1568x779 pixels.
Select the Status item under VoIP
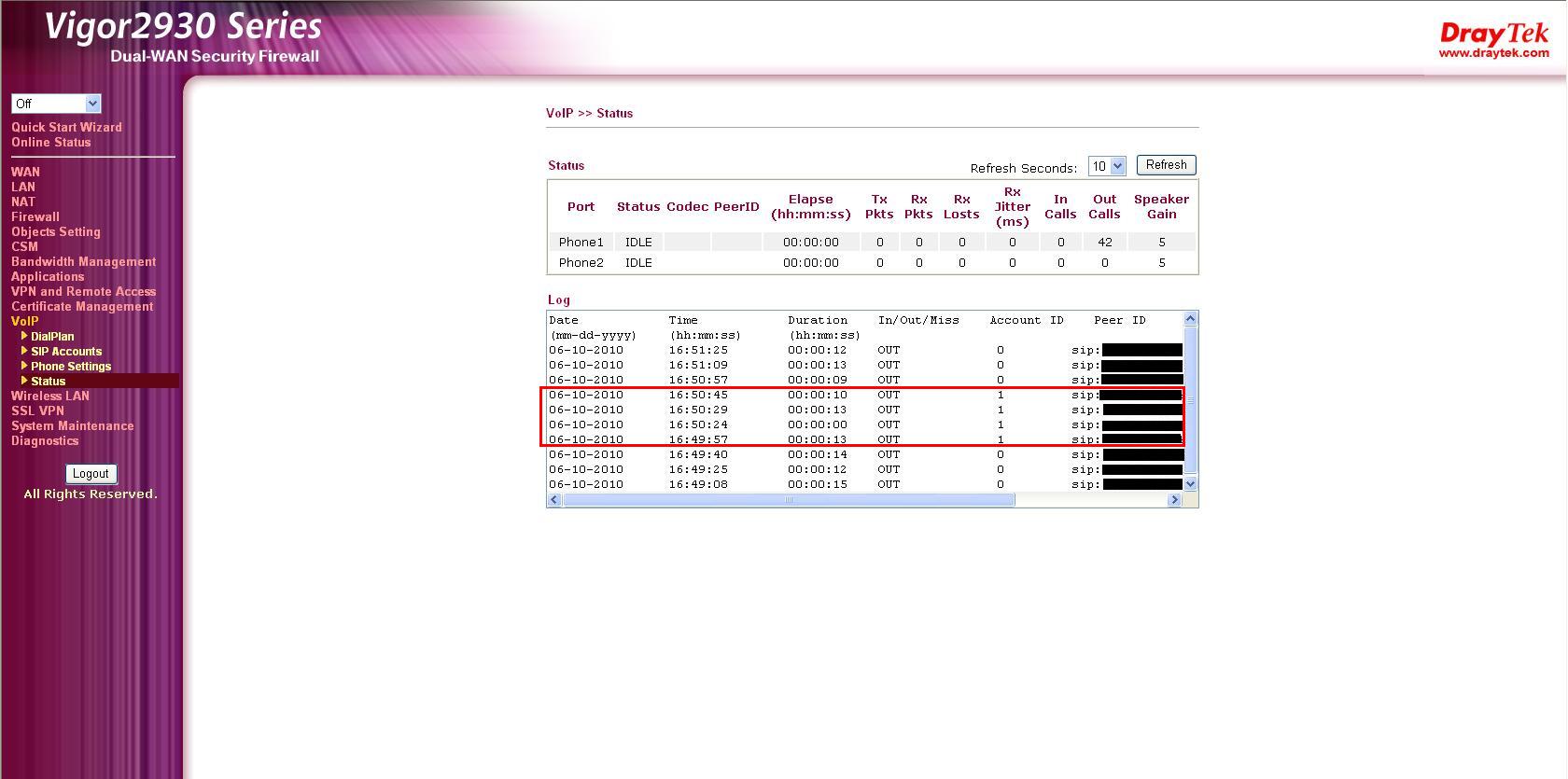tap(49, 381)
